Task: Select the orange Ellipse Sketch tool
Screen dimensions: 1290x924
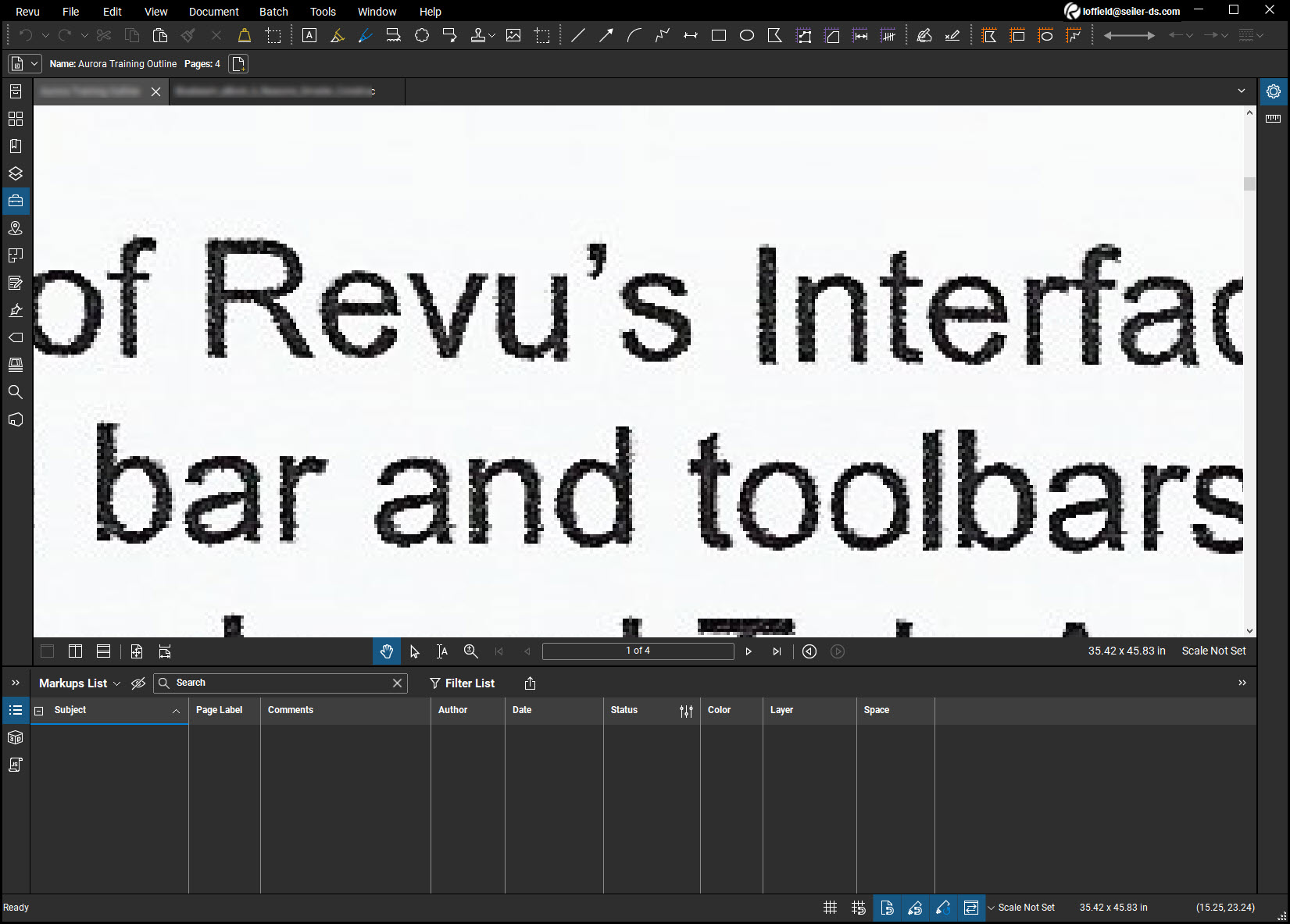Action: click(x=1045, y=35)
